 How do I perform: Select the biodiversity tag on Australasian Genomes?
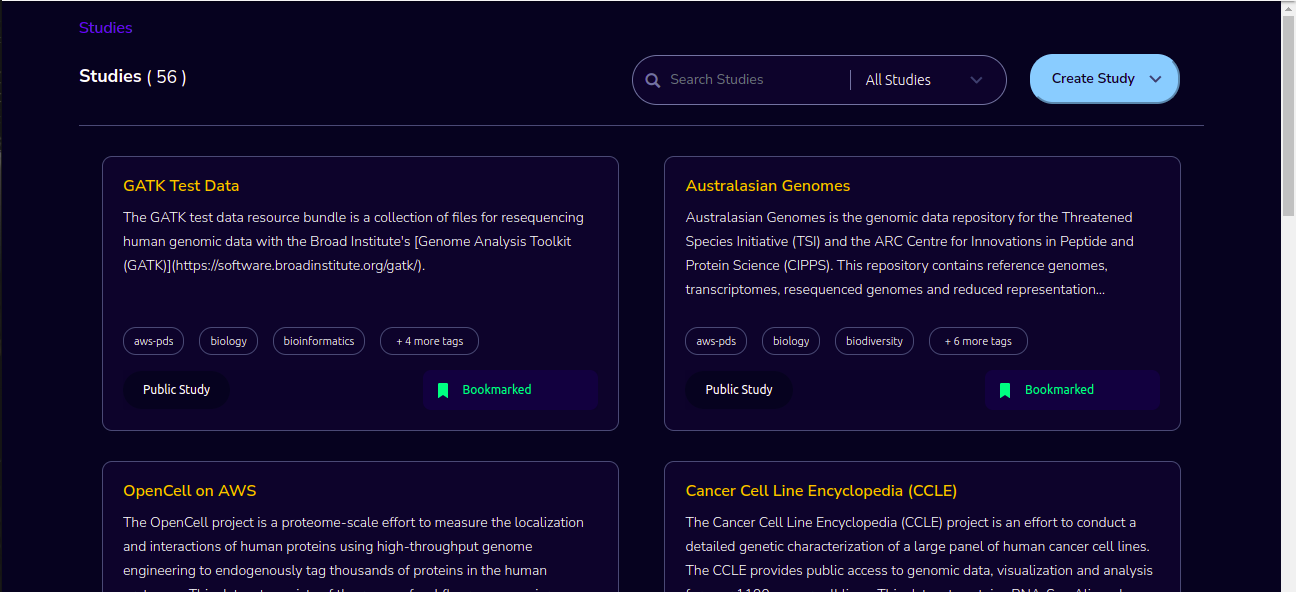[874, 341]
